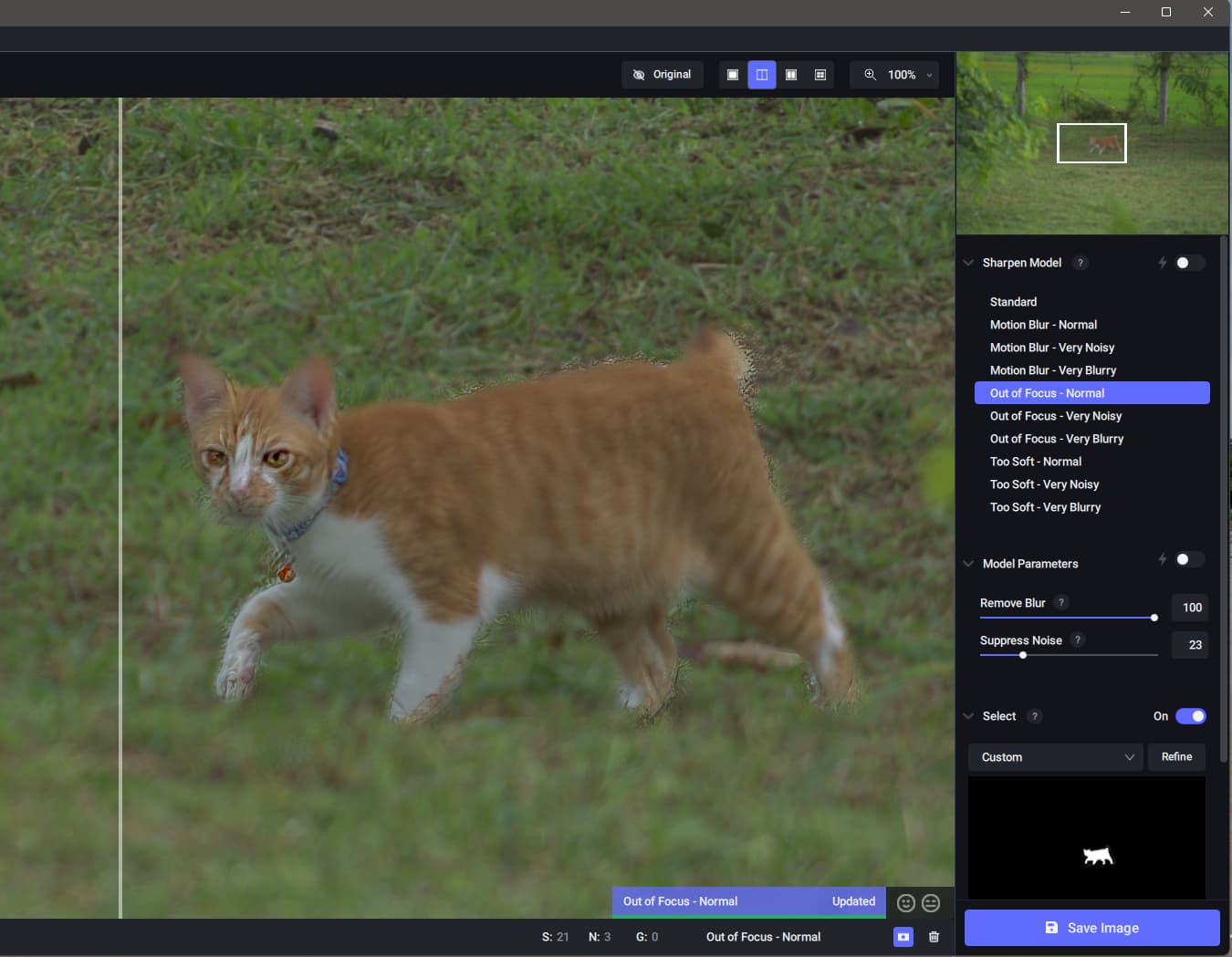Viewport: 1232px width, 957px height.
Task: Click the trash delete icon
Action: (934, 937)
